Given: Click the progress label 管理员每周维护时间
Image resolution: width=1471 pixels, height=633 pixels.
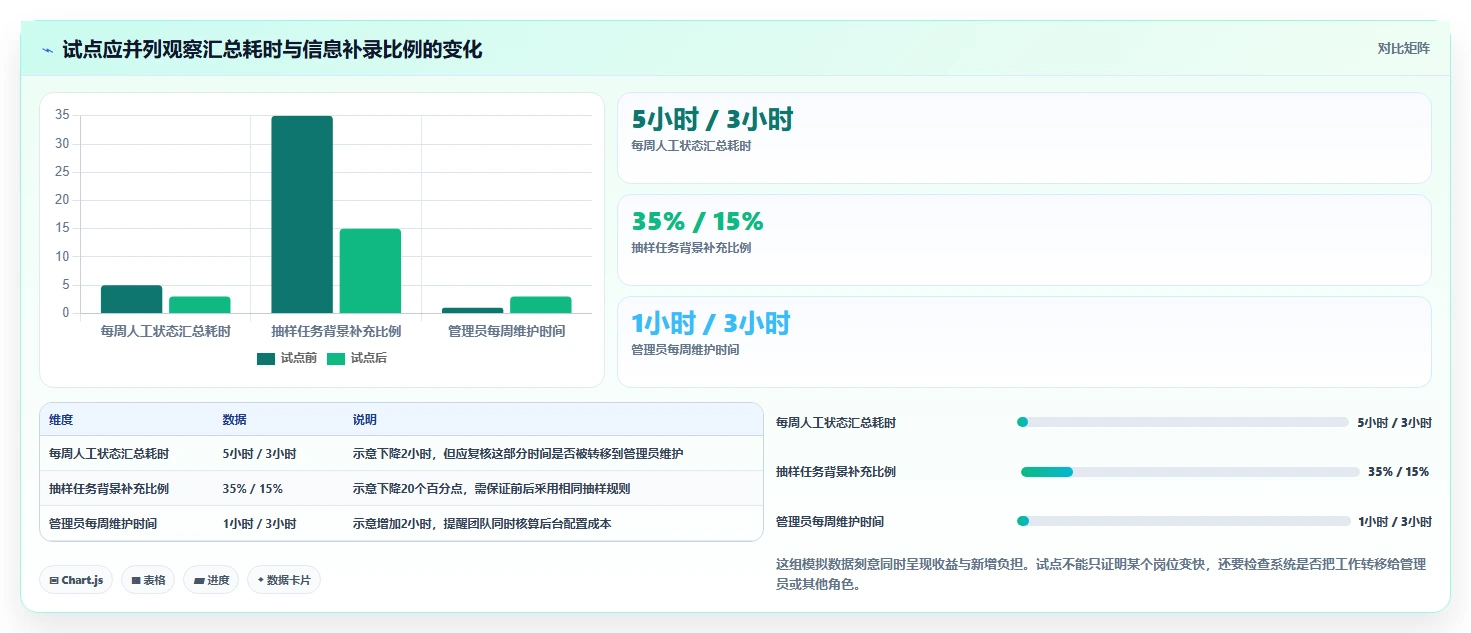Looking at the screenshot, I should [830, 522].
